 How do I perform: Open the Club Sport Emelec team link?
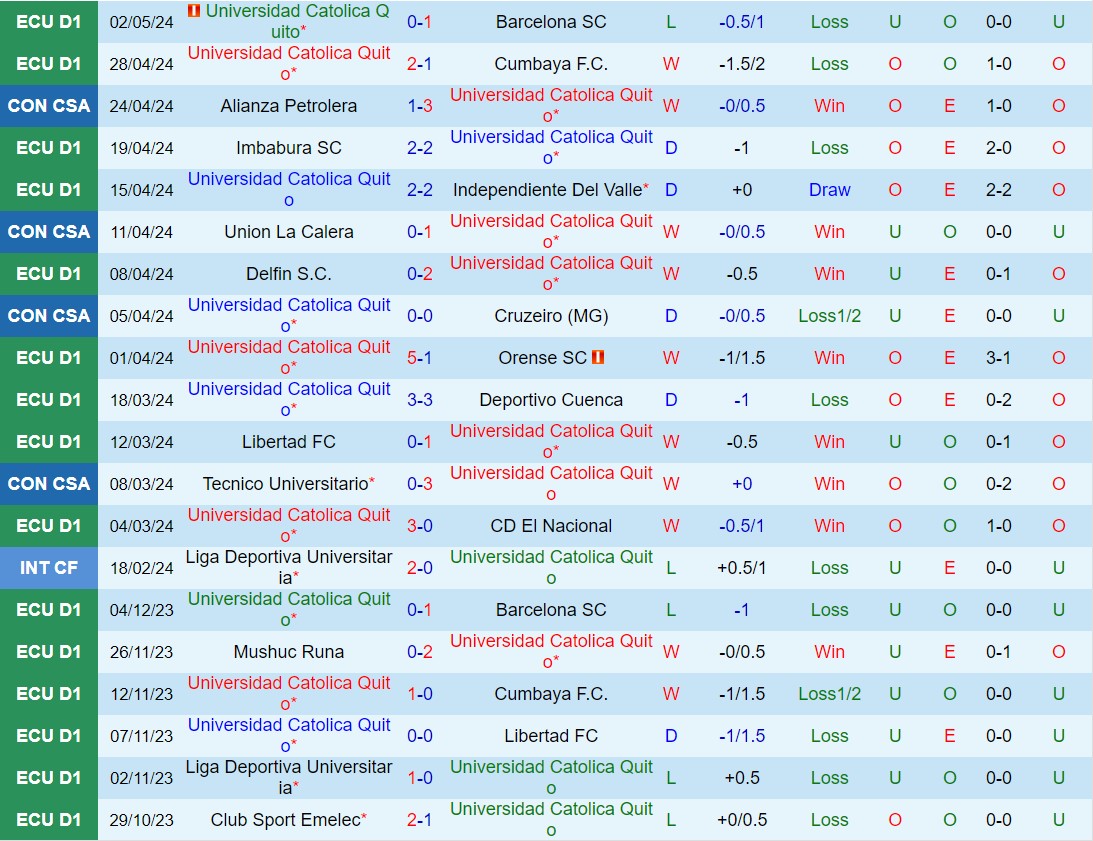(285, 819)
